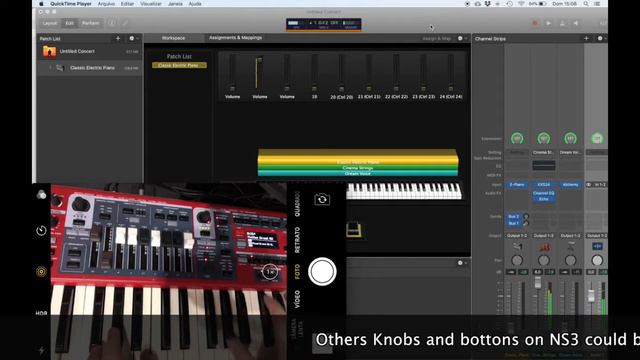The height and width of the screenshot is (360, 640).
Task: Click the red record button in toolbar
Action: 535,23
